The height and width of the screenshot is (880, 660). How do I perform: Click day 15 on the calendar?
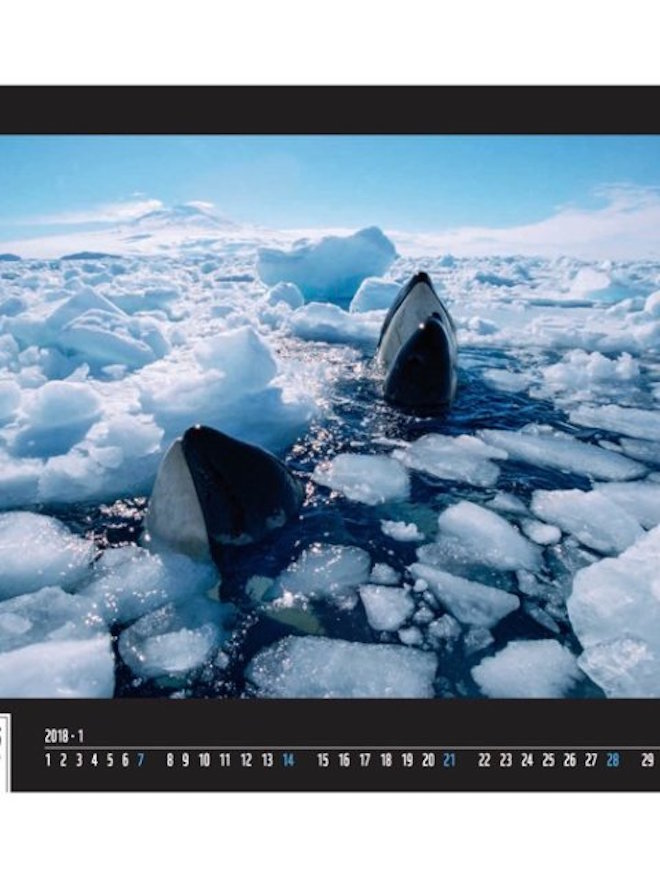[323, 760]
